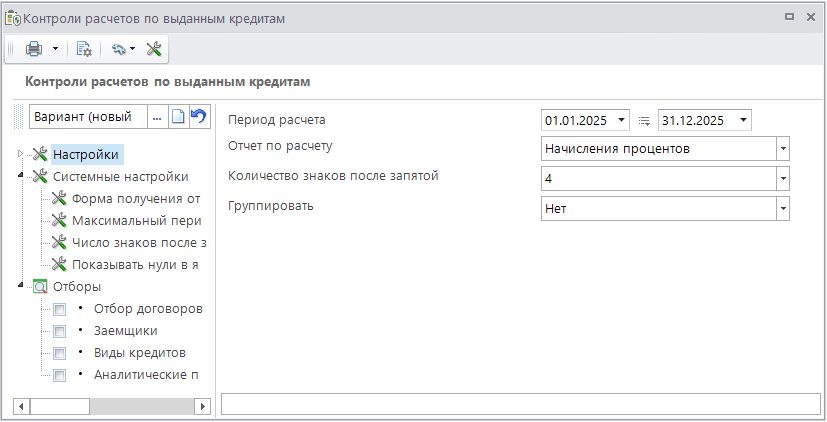Image resolution: width=827 pixels, height=422 pixels.
Task: Click the printer icon in the toolbar
Action: [34, 48]
